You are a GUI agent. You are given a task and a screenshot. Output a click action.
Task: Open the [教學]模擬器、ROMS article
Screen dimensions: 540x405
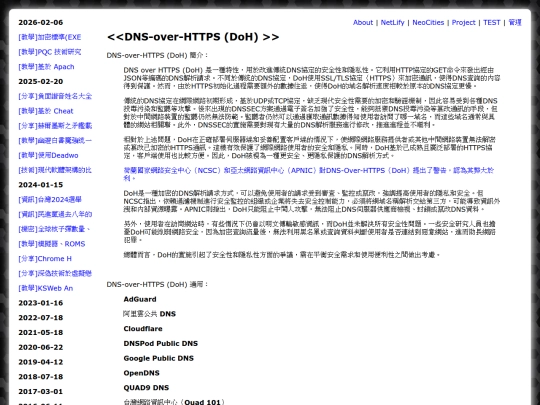[52, 244]
